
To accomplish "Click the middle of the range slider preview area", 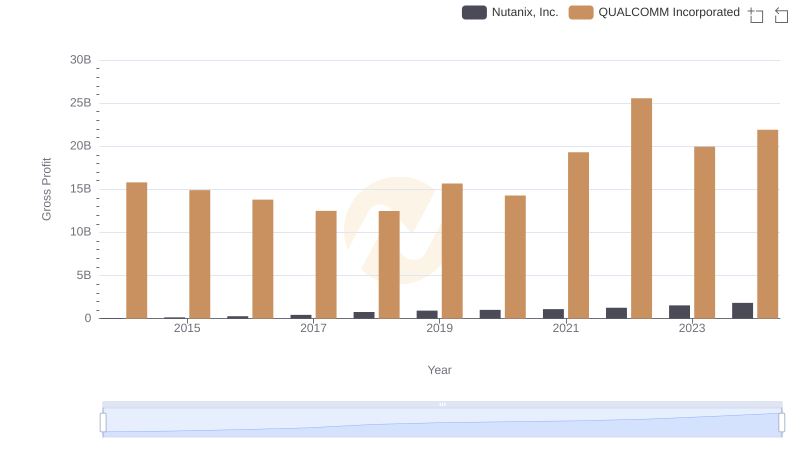I will [x=442, y=423].
